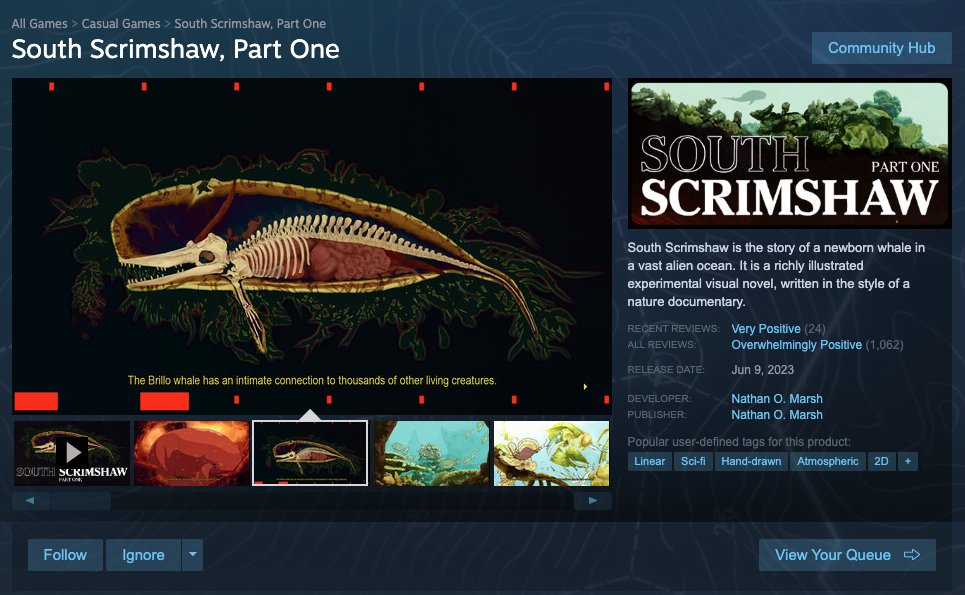This screenshot has width=965, height=595.
Task: Click 'Popular user-defined tags for this product' label
Action: pos(739,442)
